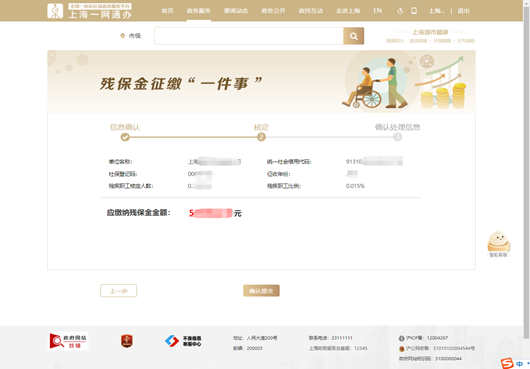530x369 pixels.
Task: Focus the top search input field
Action: click(249, 36)
